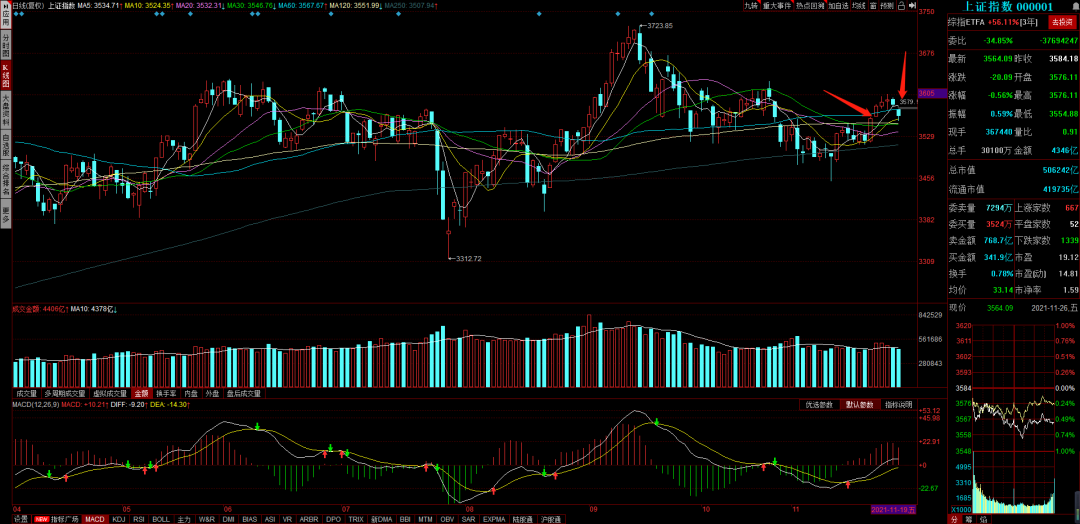The width and height of the screenshot is (1080, 524).
Task: Select the K线图 sidebar tab
Action: pyautogui.click(x=7, y=74)
